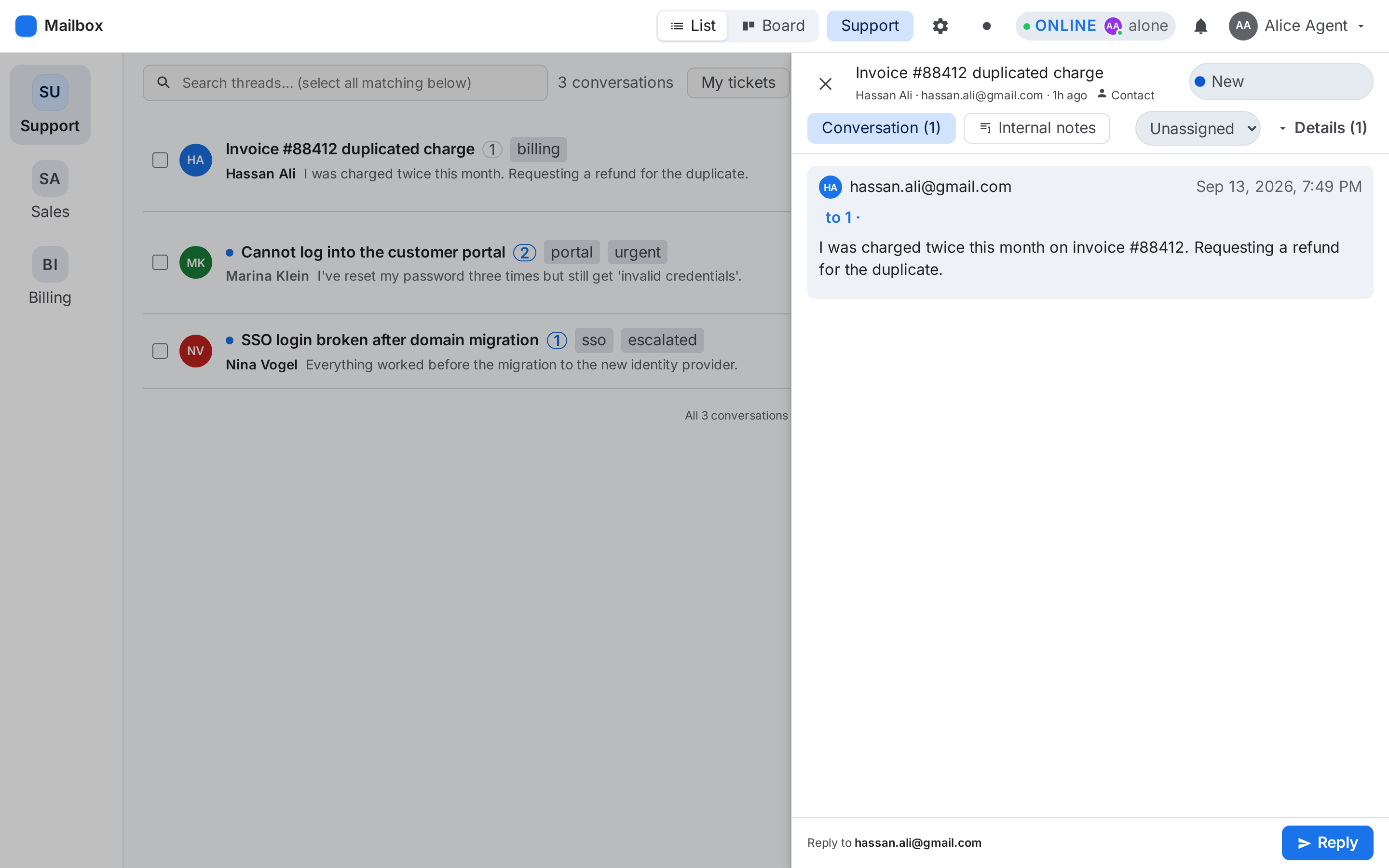This screenshot has width=1389, height=868.
Task: Click the sso tag
Action: point(594,340)
